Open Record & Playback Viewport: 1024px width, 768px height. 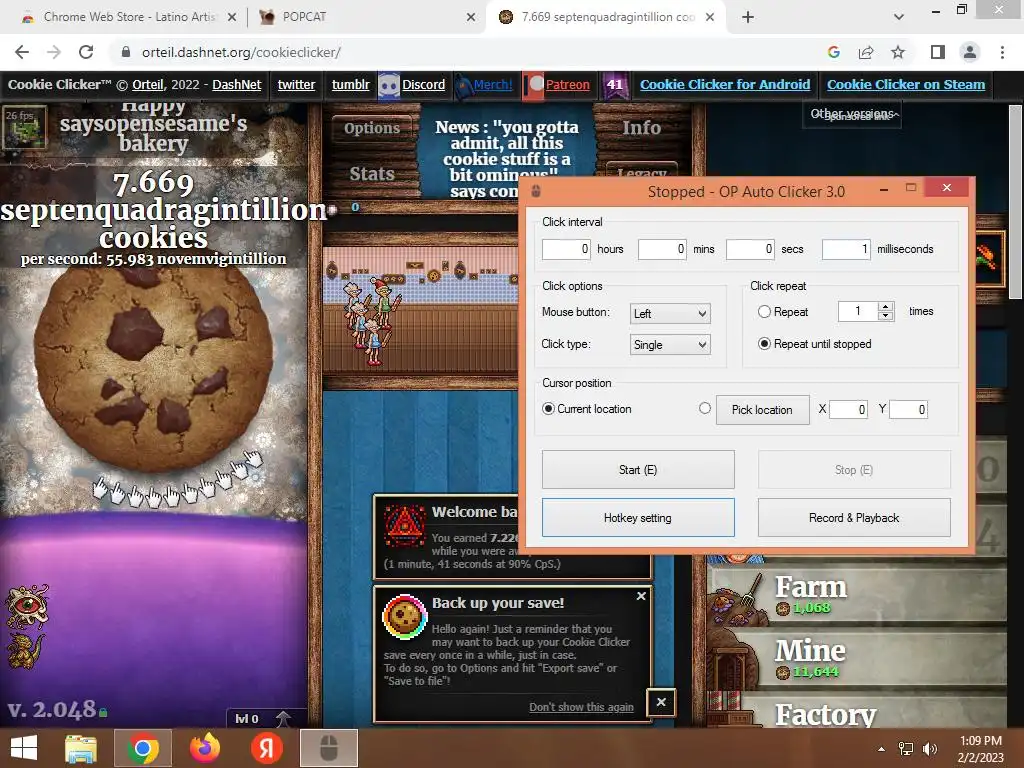(x=854, y=518)
